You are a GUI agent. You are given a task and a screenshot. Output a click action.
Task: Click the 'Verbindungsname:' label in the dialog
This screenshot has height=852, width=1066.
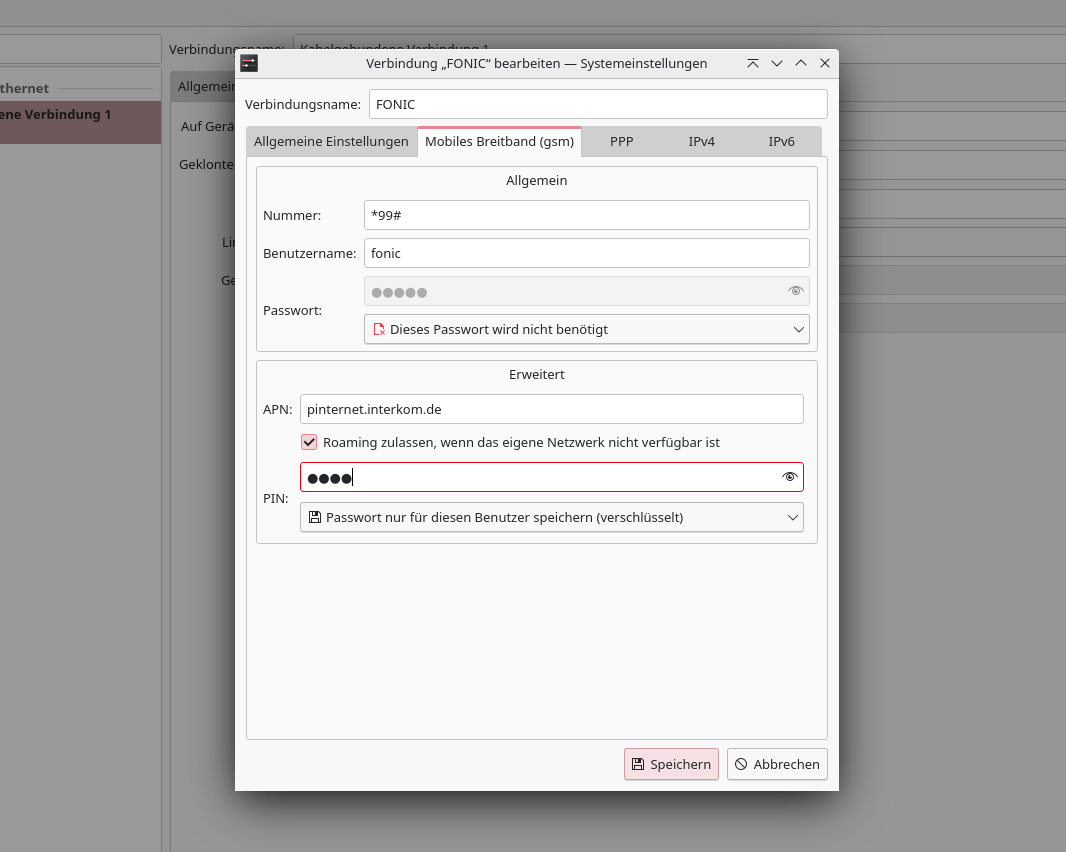tap(303, 104)
